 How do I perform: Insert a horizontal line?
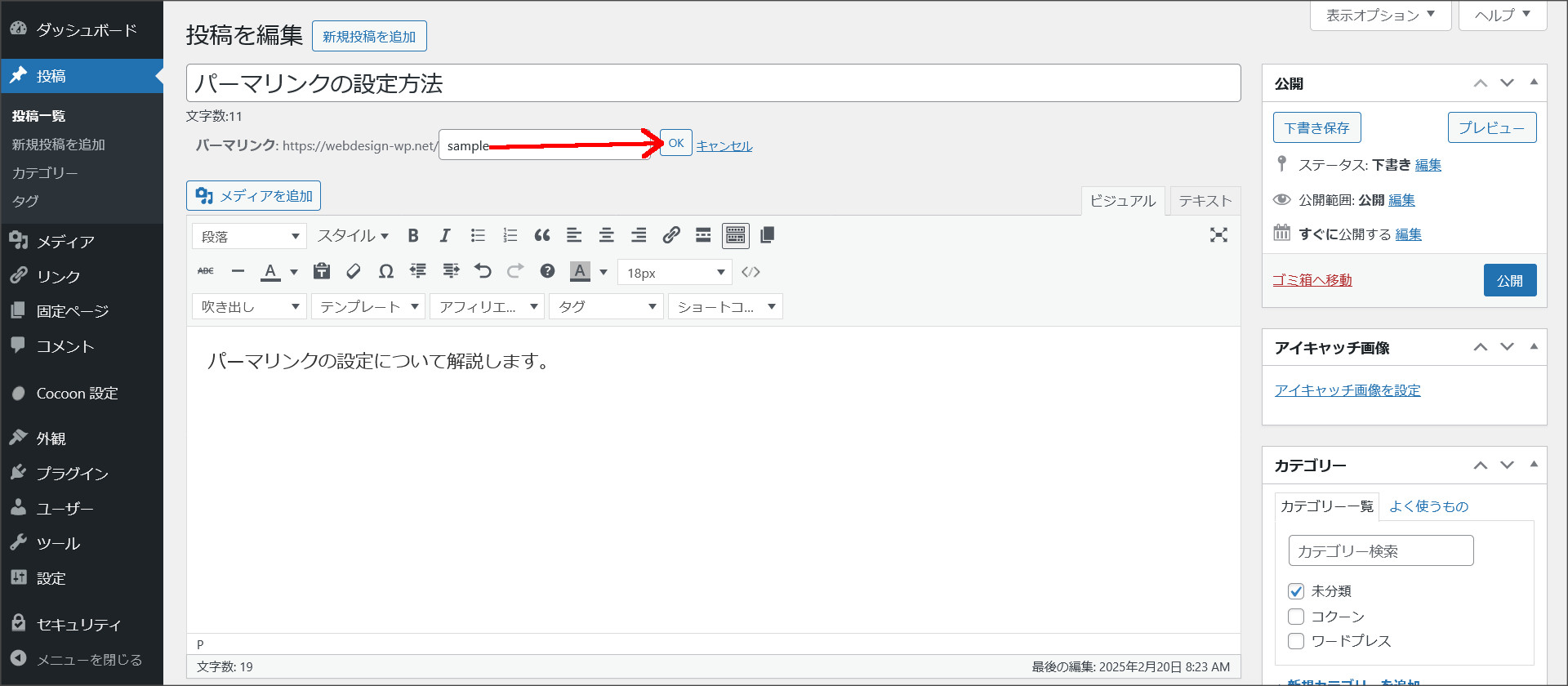click(238, 272)
